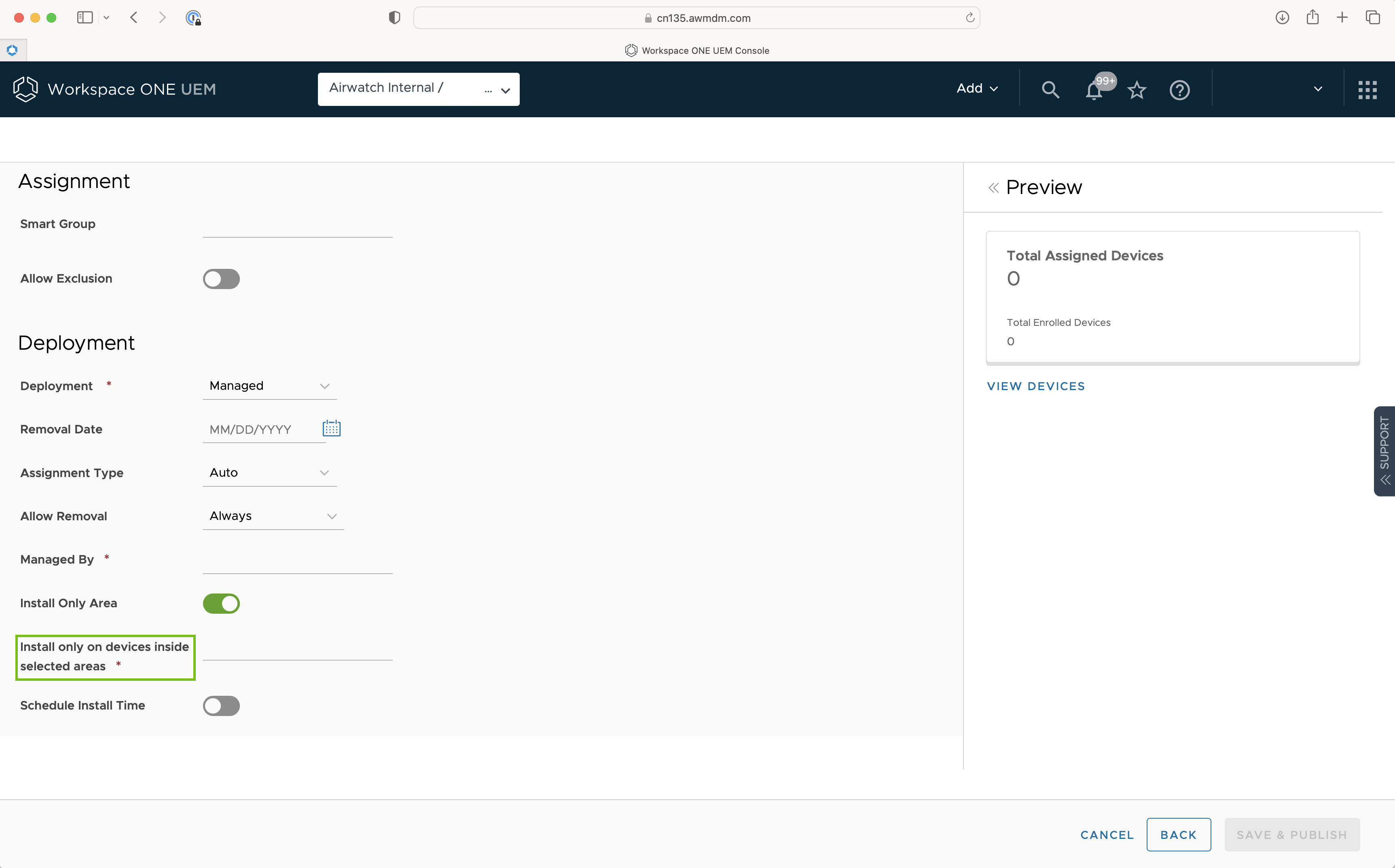Image resolution: width=1395 pixels, height=868 pixels.
Task: Select the Workspace ONE UEM Console tab
Action: 697,51
